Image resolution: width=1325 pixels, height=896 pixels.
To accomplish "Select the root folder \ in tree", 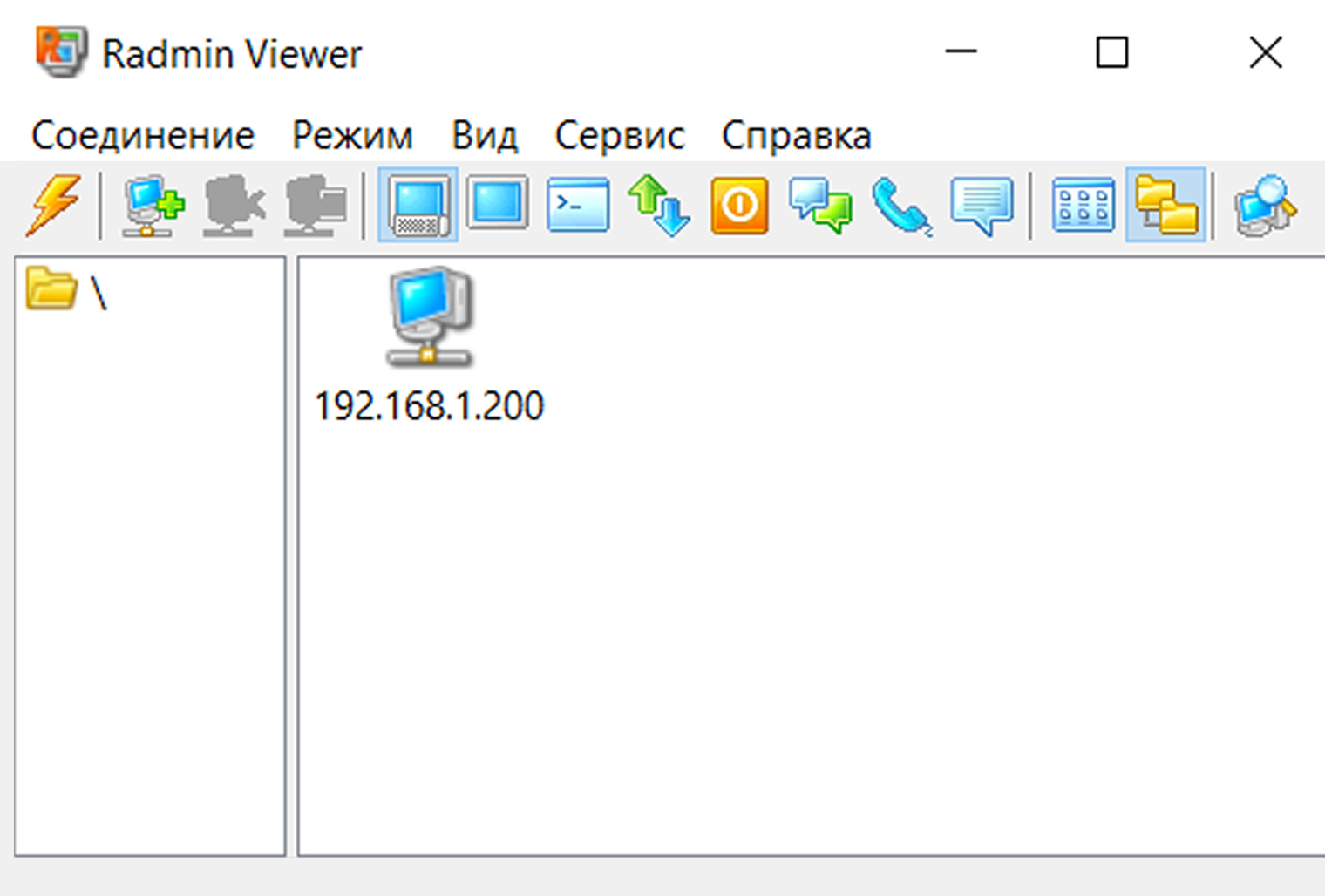I will point(66,290).
